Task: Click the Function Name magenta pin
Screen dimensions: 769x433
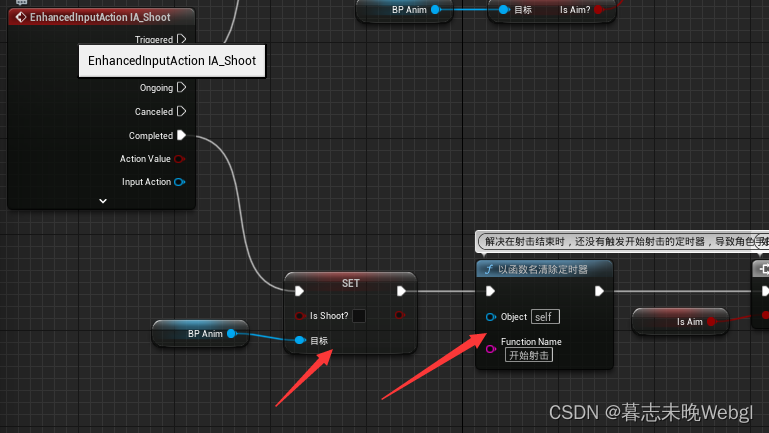Action: click(x=490, y=349)
